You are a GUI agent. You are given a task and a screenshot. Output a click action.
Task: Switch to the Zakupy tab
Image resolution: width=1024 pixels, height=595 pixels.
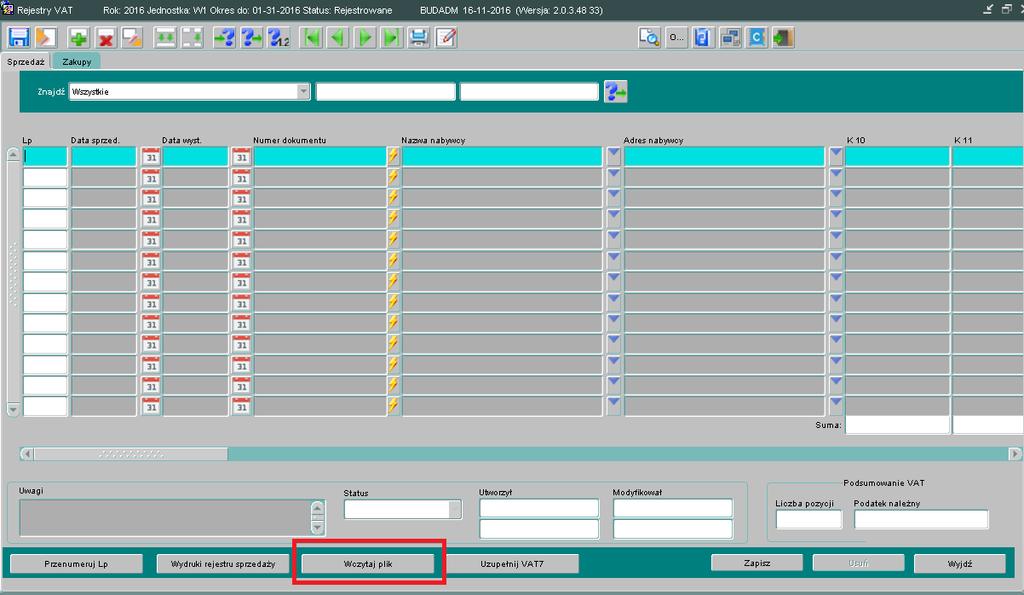pyautogui.click(x=76, y=61)
